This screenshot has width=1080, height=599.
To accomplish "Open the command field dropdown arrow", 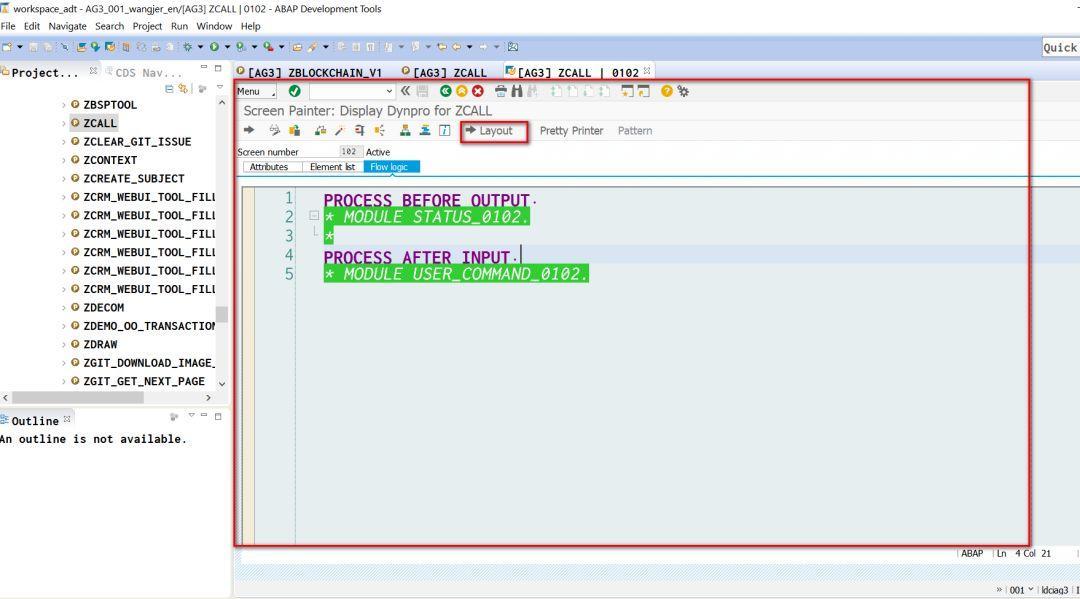I will (389, 91).
